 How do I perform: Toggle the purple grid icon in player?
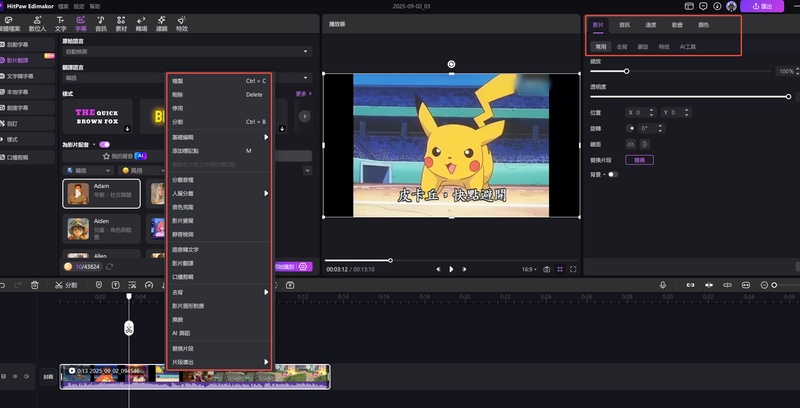(560, 269)
